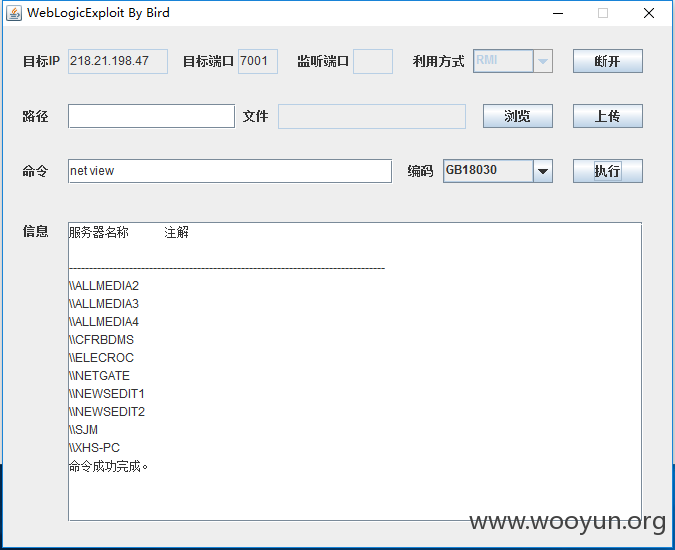Viewport: 675px width, 550px height.
Task: Click the \\ALLMEDIA4 line in output
Action: click(x=104, y=322)
